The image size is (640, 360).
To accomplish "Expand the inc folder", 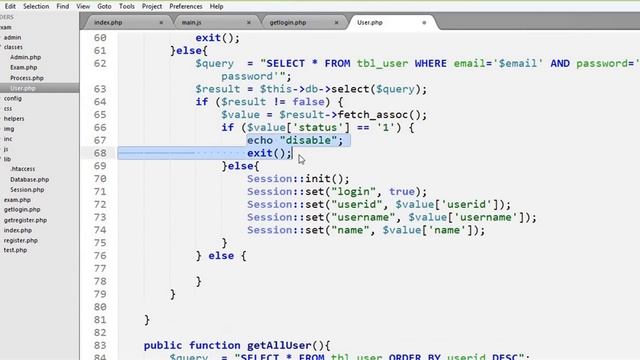I will pyautogui.click(x=8, y=139).
